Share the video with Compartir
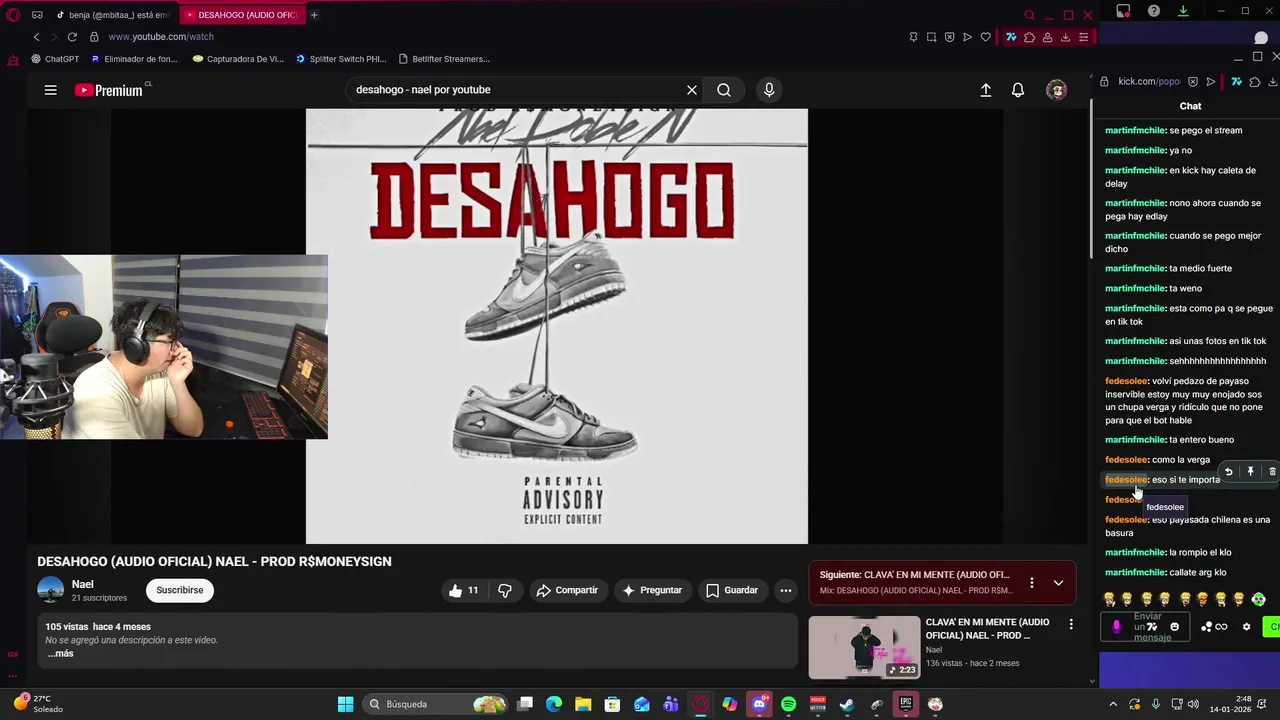This screenshot has height=720, width=1280. tap(567, 590)
